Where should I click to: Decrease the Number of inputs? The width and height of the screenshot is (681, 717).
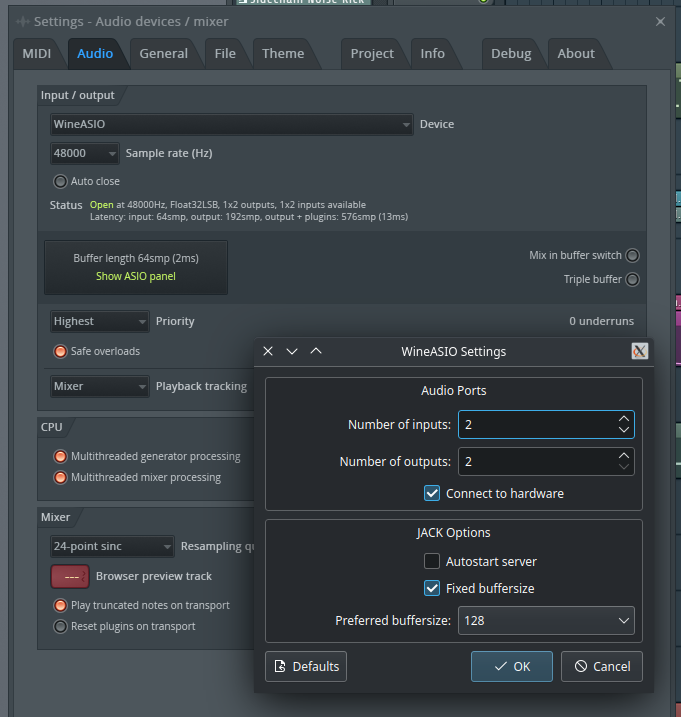click(x=624, y=430)
